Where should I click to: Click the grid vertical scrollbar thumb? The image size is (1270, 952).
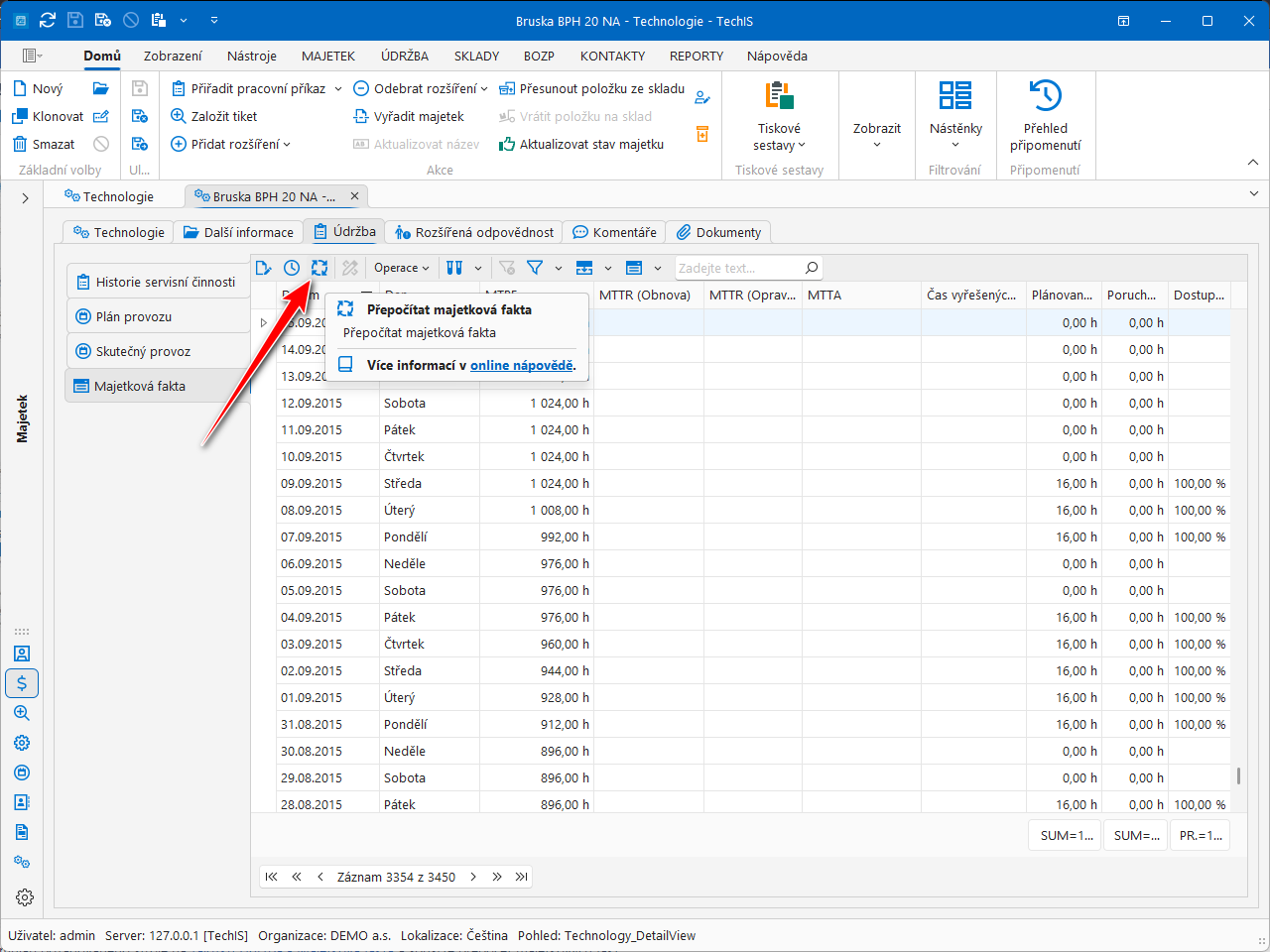(1238, 775)
